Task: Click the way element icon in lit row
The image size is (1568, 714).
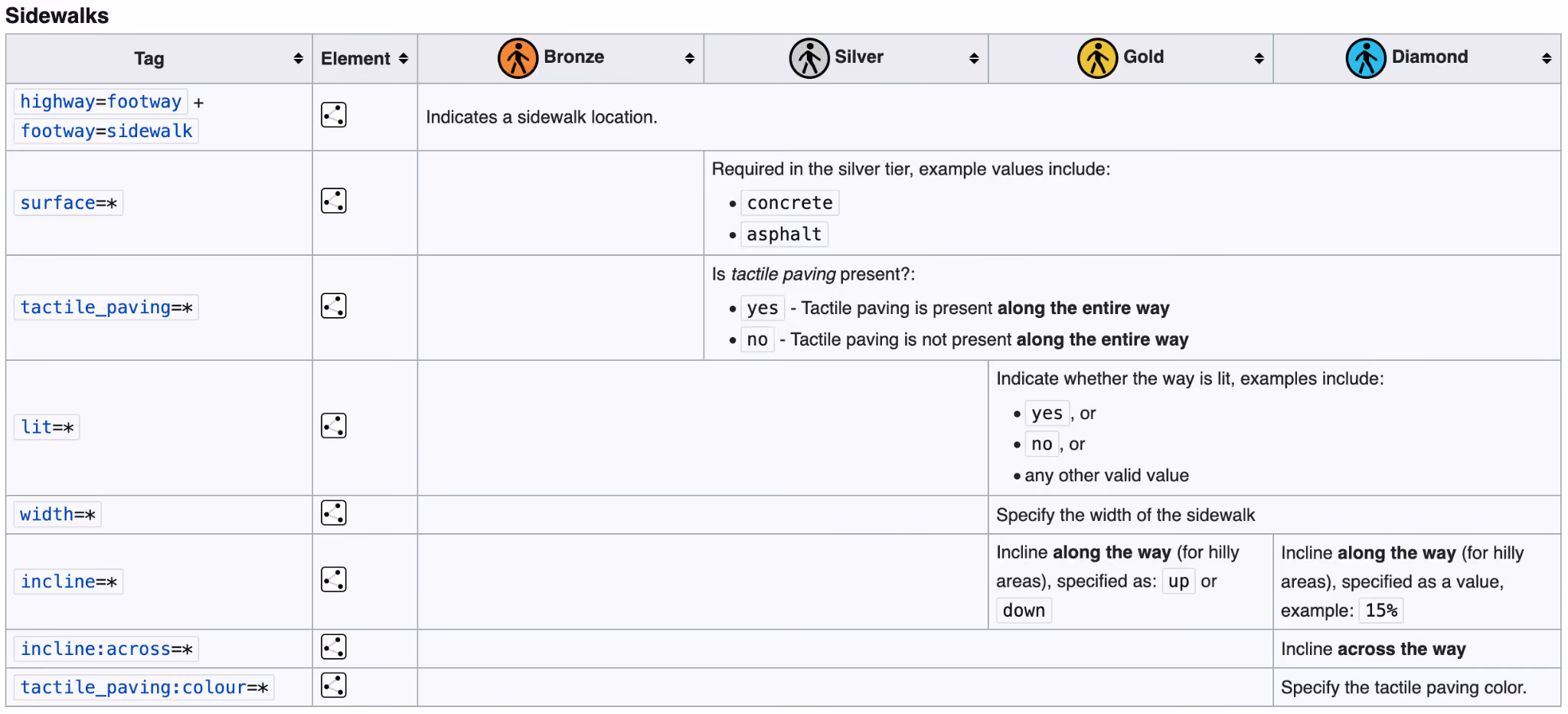Action: click(x=334, y=425)
